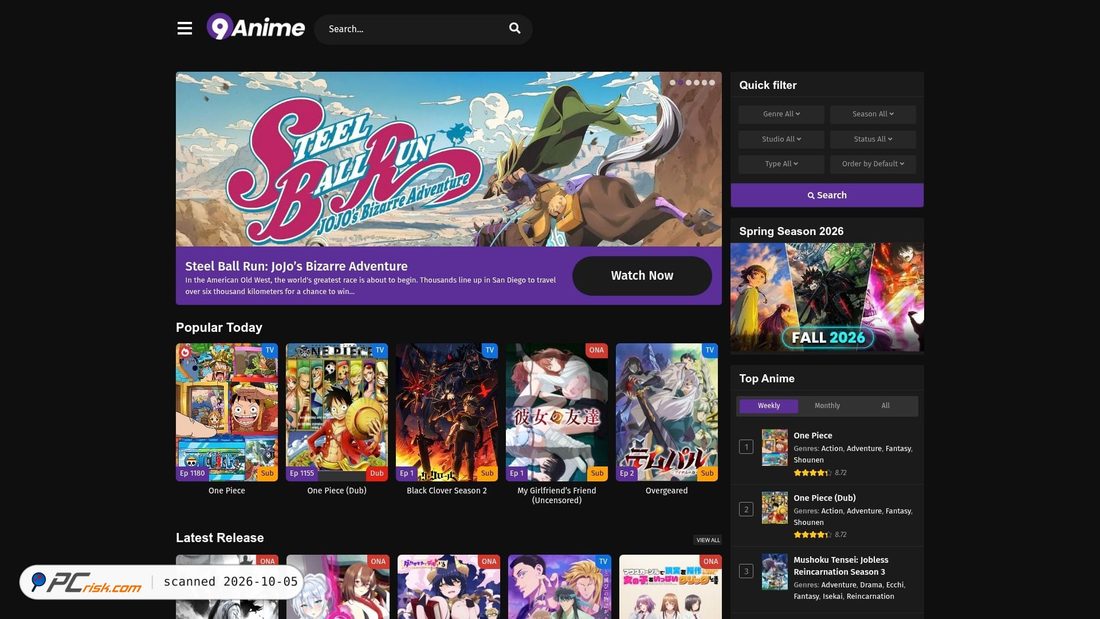Select the Weekly tab in Top Anime
1100x619 pixels.
(x=768, y=406)
